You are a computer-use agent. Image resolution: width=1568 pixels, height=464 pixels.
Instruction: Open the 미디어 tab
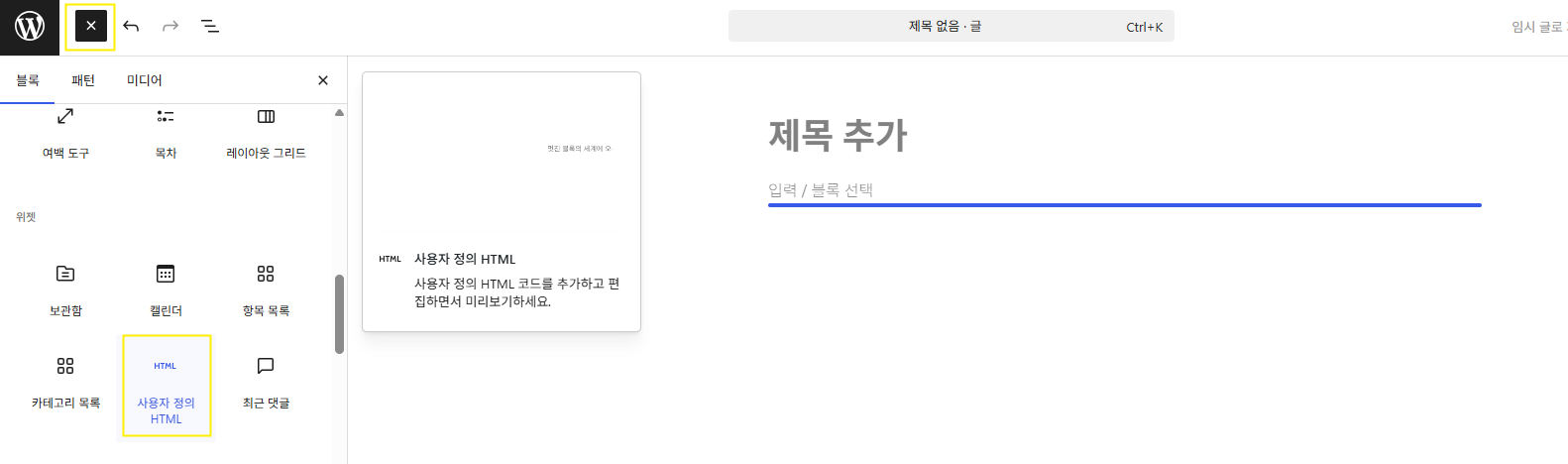point(144,80)
